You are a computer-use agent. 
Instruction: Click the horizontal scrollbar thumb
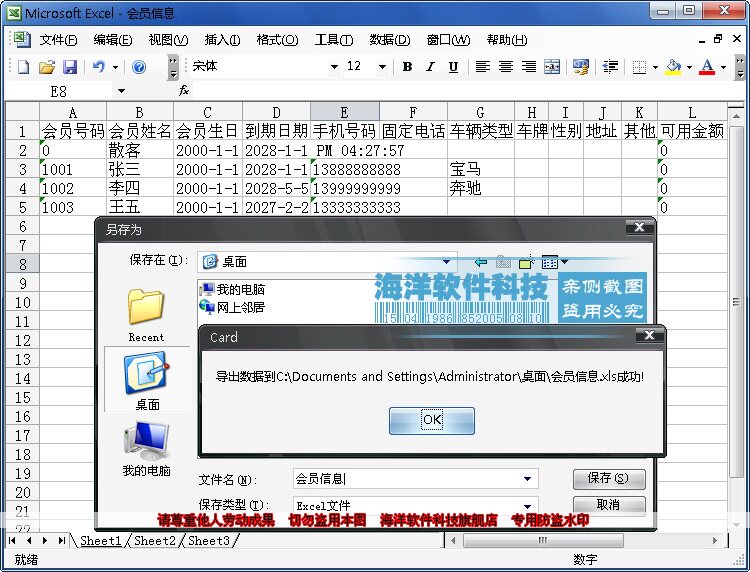(543, 540)
